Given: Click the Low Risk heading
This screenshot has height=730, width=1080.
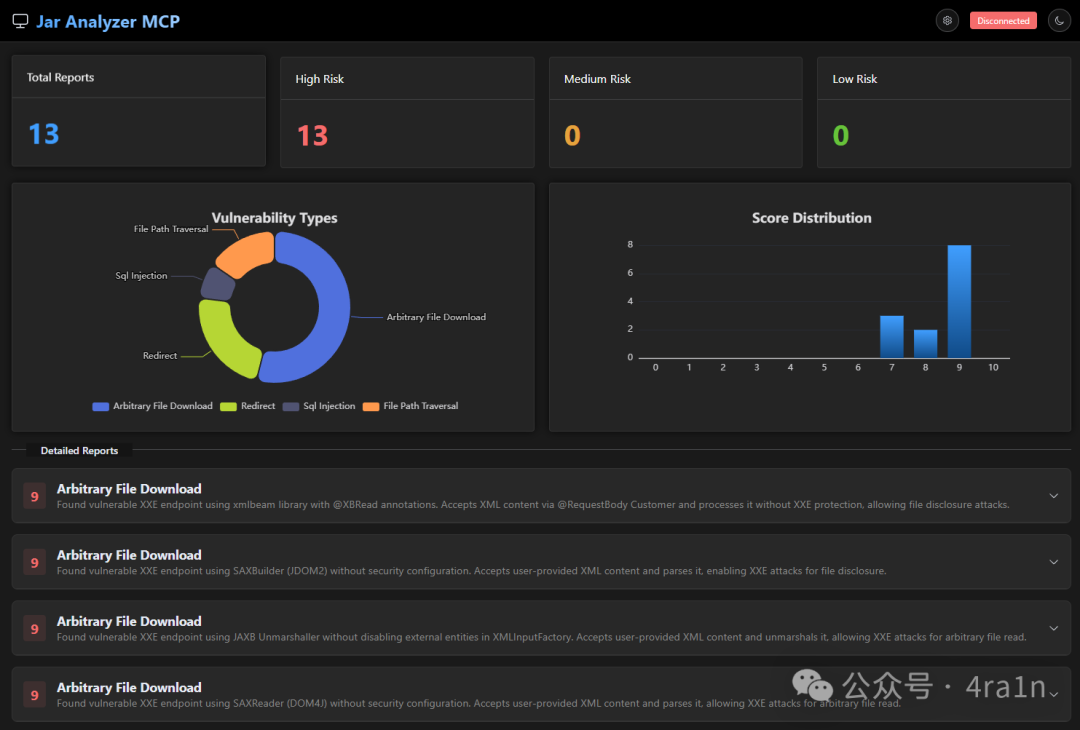Looking at the screenshot, I should point(855,79).
